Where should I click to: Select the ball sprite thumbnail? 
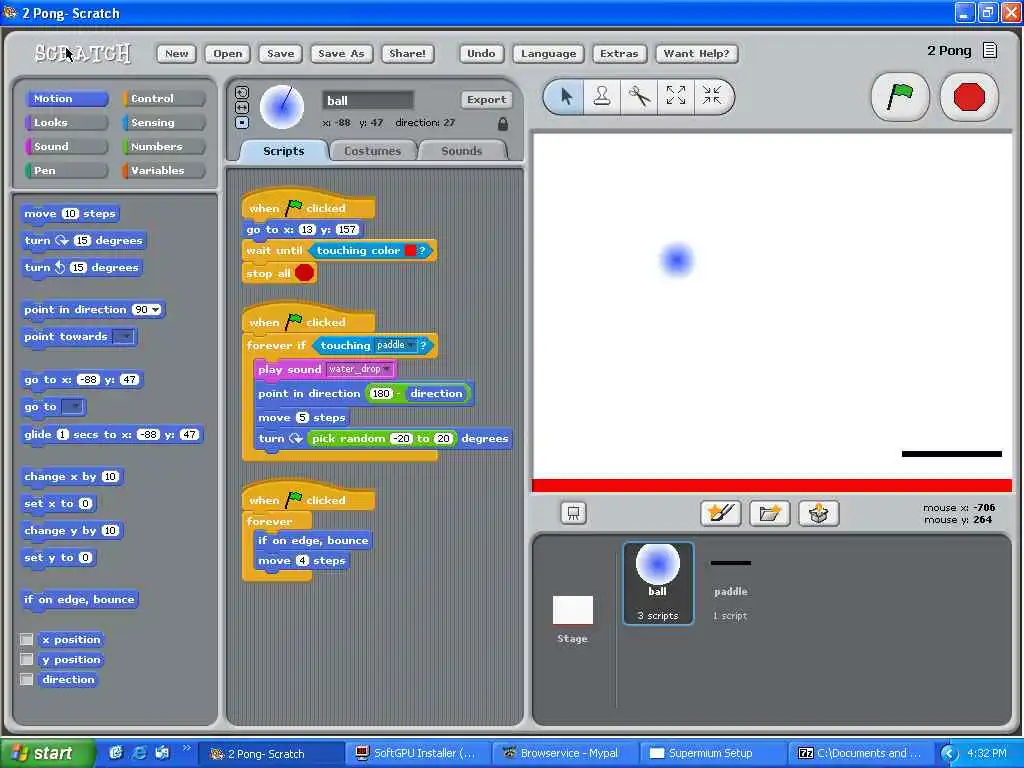658,583
